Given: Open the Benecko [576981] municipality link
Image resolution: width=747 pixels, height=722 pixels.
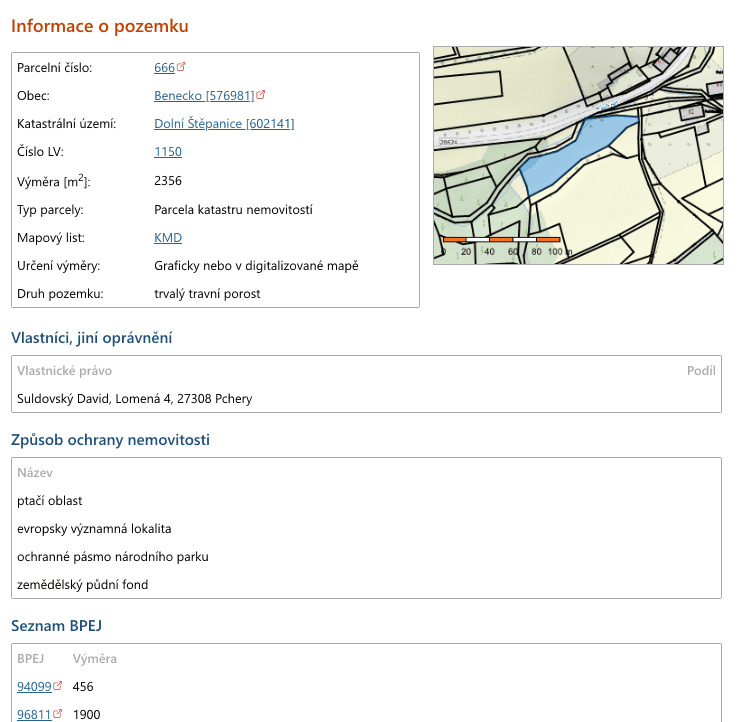Looking at the screenshot, I should 204,96.
